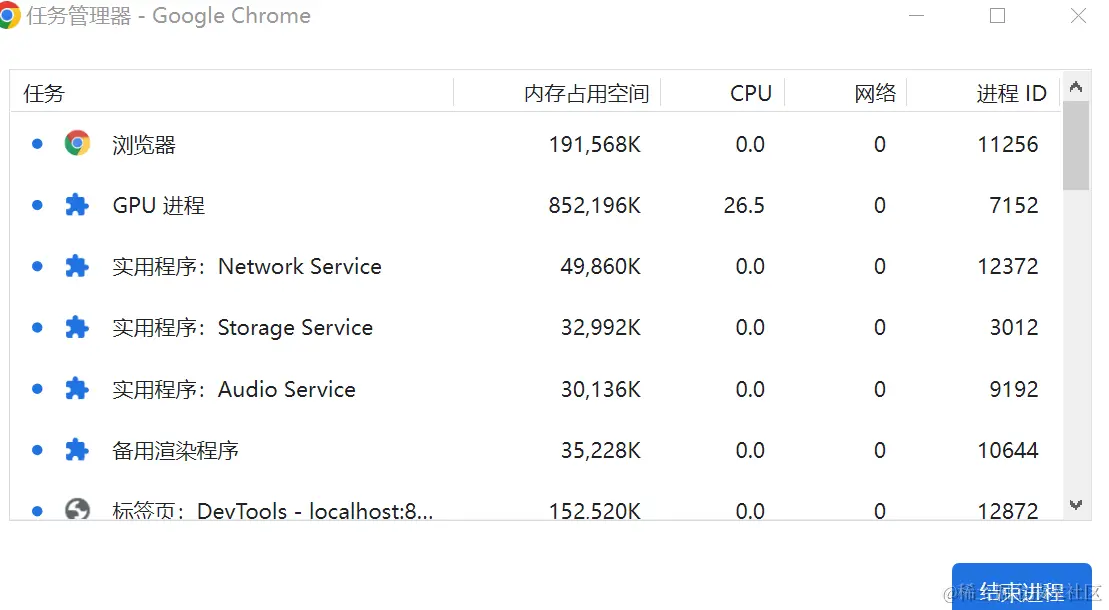
Task: Click the Chrome logo in the title bar
Action: [9, 16]
